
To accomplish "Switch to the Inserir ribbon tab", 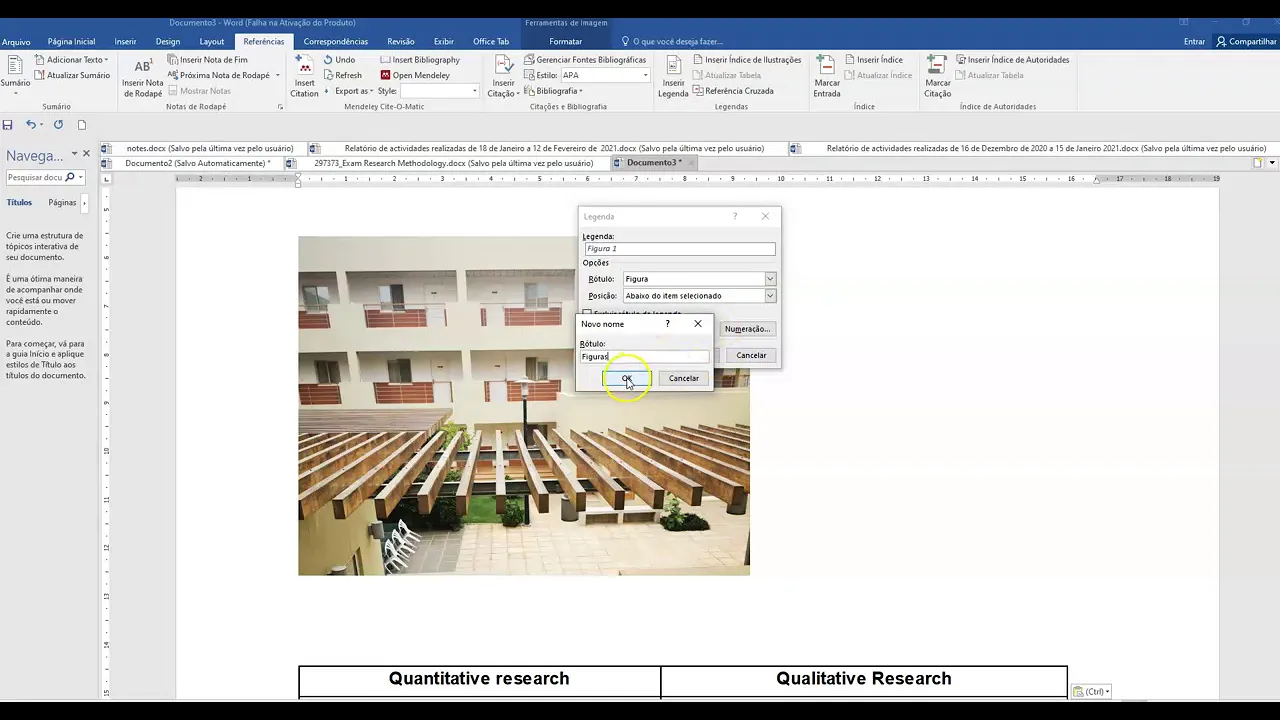I will (x=125, y=42).
